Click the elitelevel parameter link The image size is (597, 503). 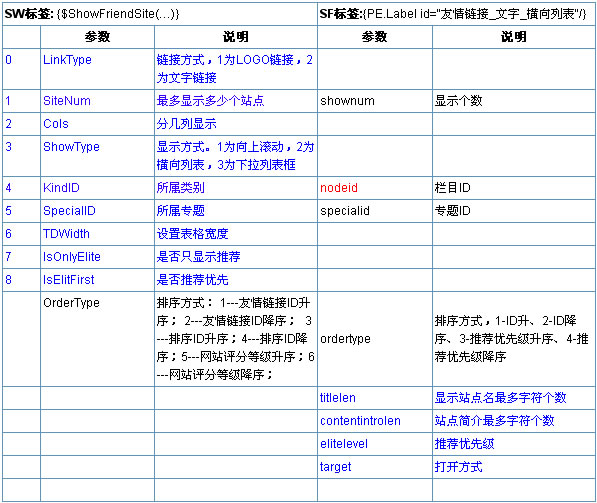pyautogui.click(x=344, y=444)
